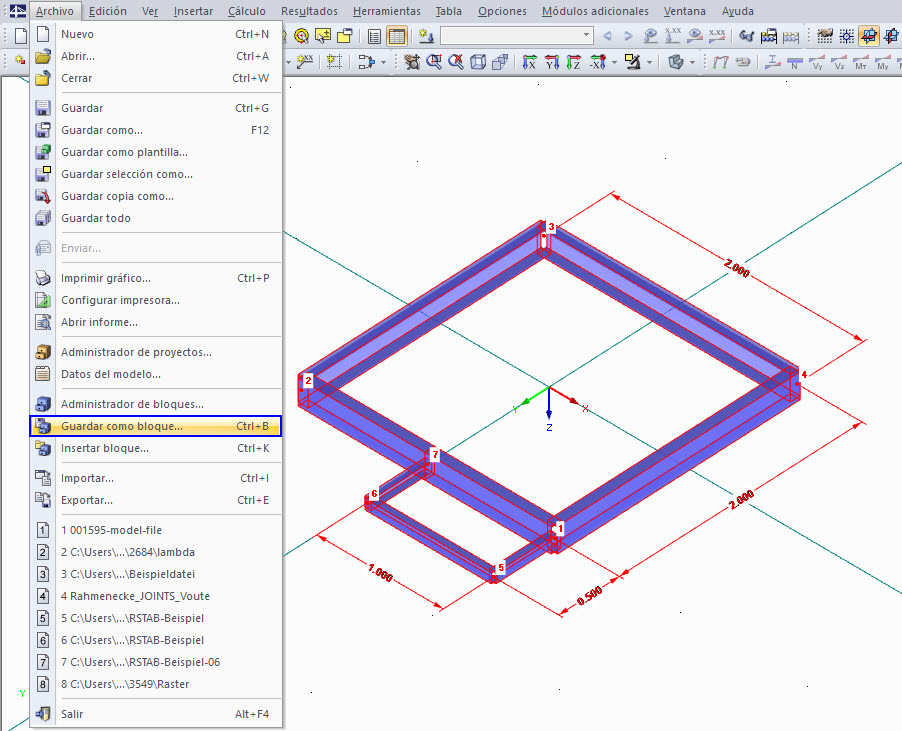Set view in Y direction
This screenshot has width=902, height=731.
point(552,62)
